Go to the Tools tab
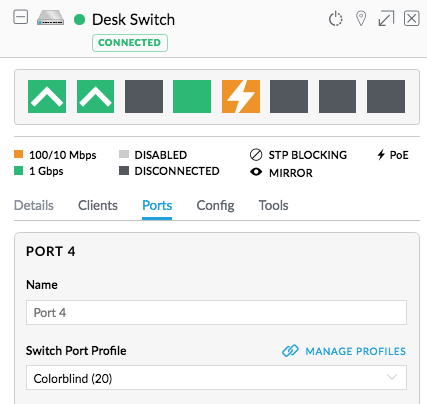The width and height of the screenshot is (427, 404). 273,205
